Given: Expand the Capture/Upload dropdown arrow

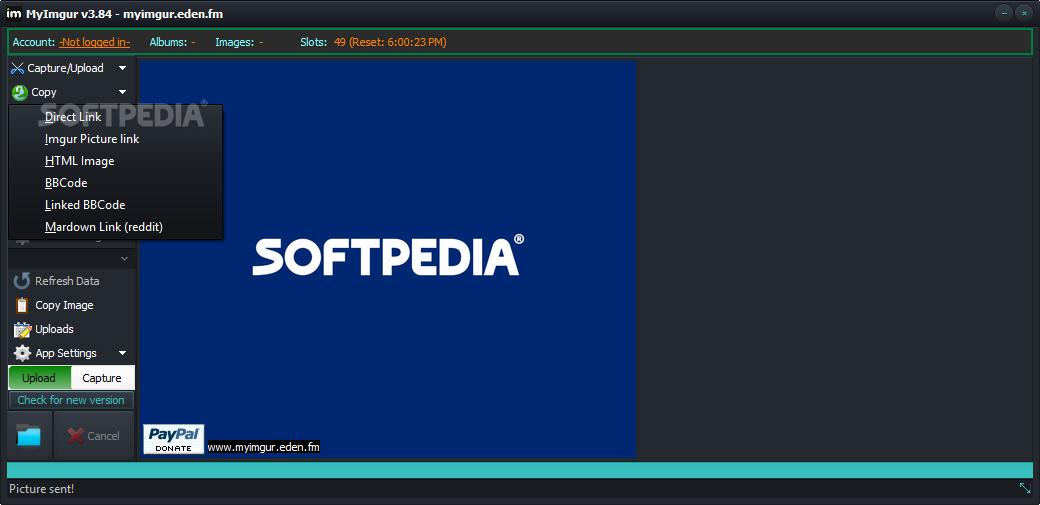Looking at the screenshot, I should pos(122,68).
